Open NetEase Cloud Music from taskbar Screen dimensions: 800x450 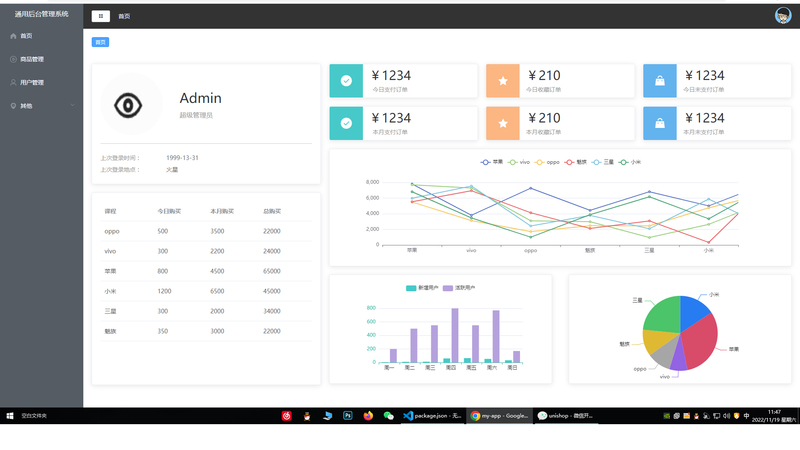point(287,416)
